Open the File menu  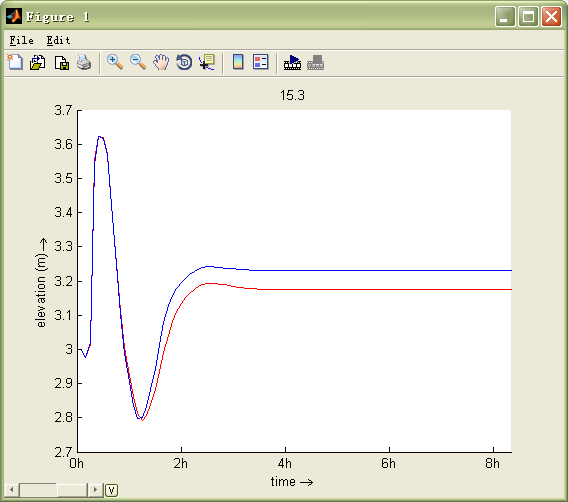point(21,40)
